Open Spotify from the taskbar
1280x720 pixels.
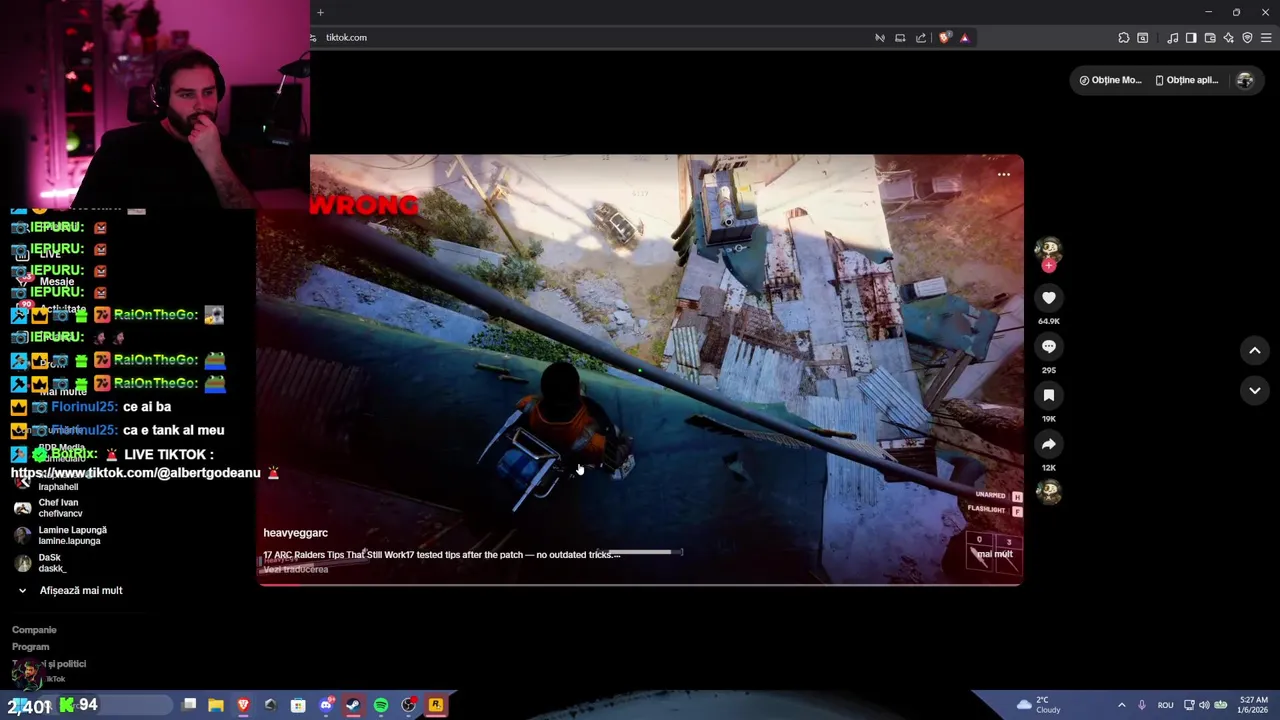[381, 705]
